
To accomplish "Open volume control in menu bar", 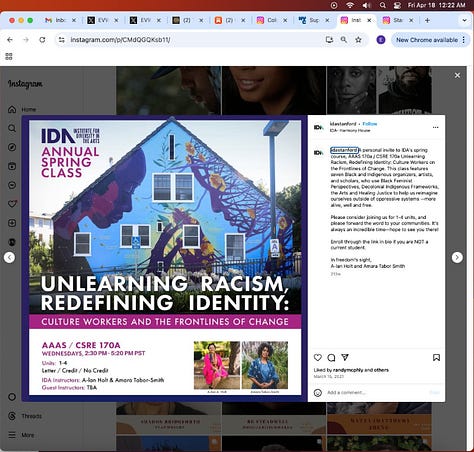I will coord(366,5).
